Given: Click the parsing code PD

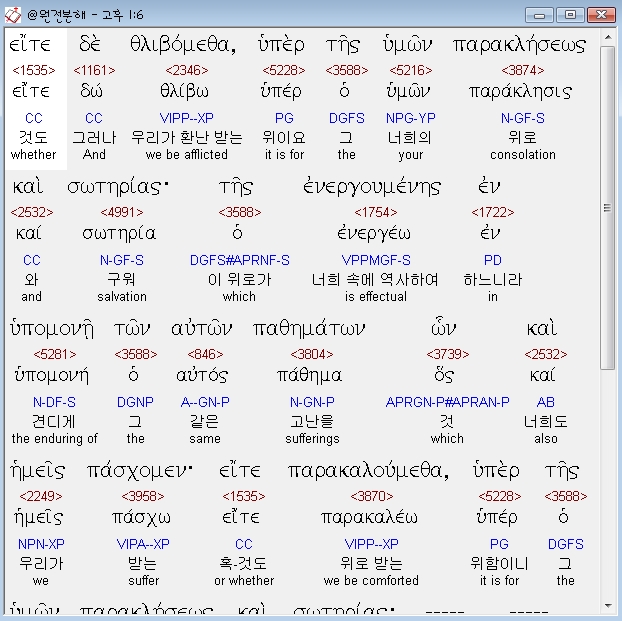Looking at the screenshot, I should click(493, 260).
